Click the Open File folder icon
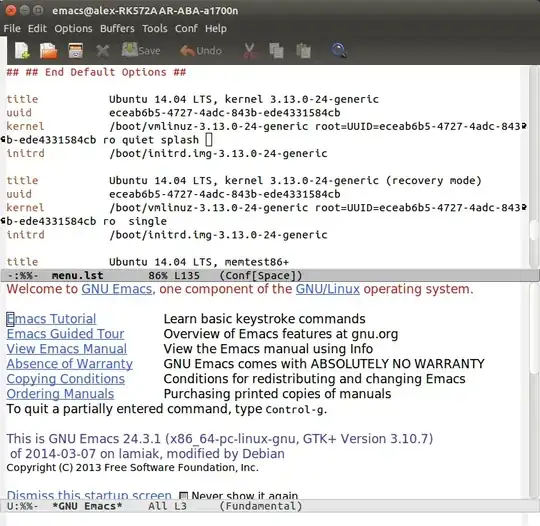 (x=49, y=51)
